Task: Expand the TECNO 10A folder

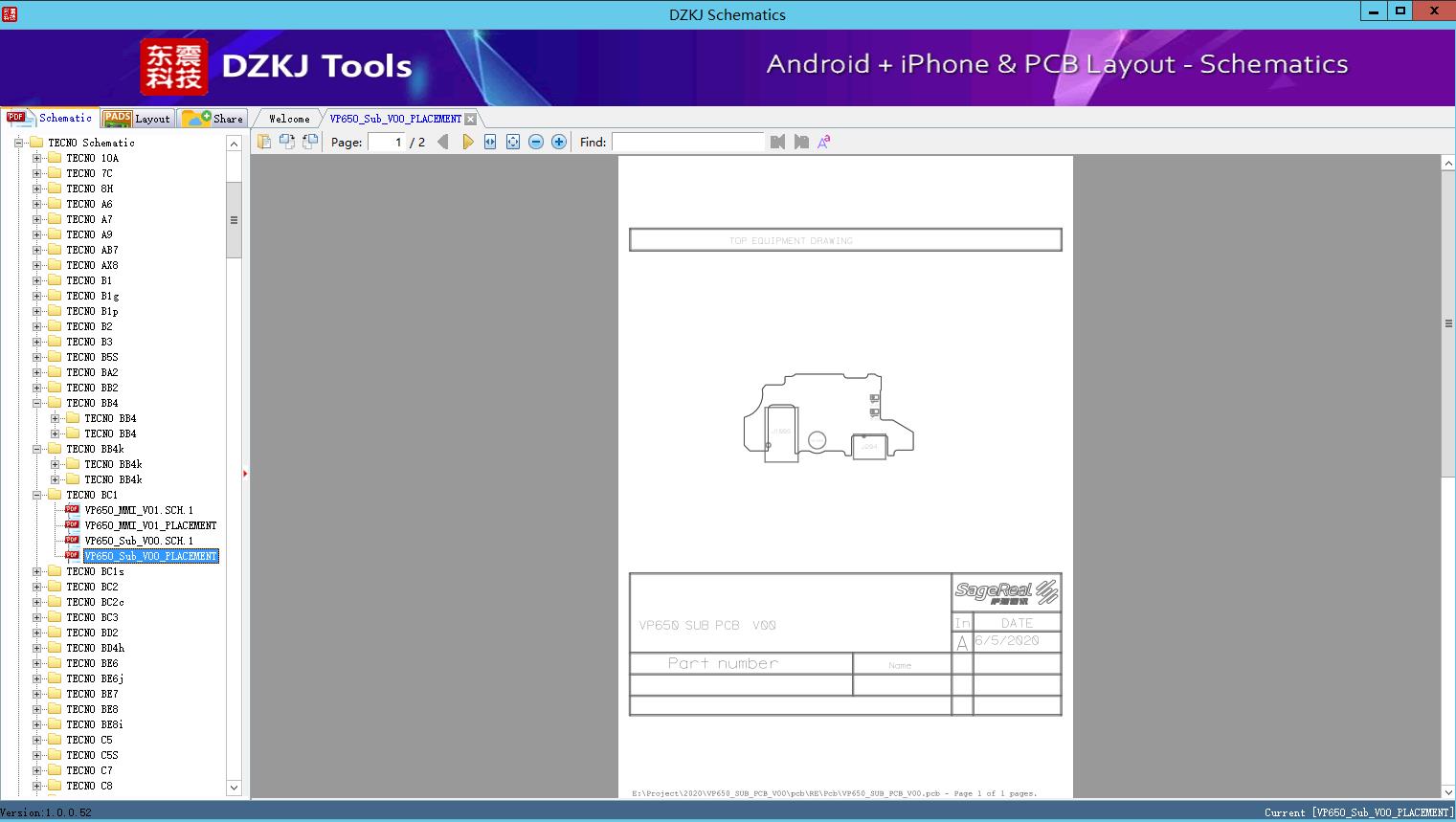Action: pyautogui.click(x=36, y=158)
